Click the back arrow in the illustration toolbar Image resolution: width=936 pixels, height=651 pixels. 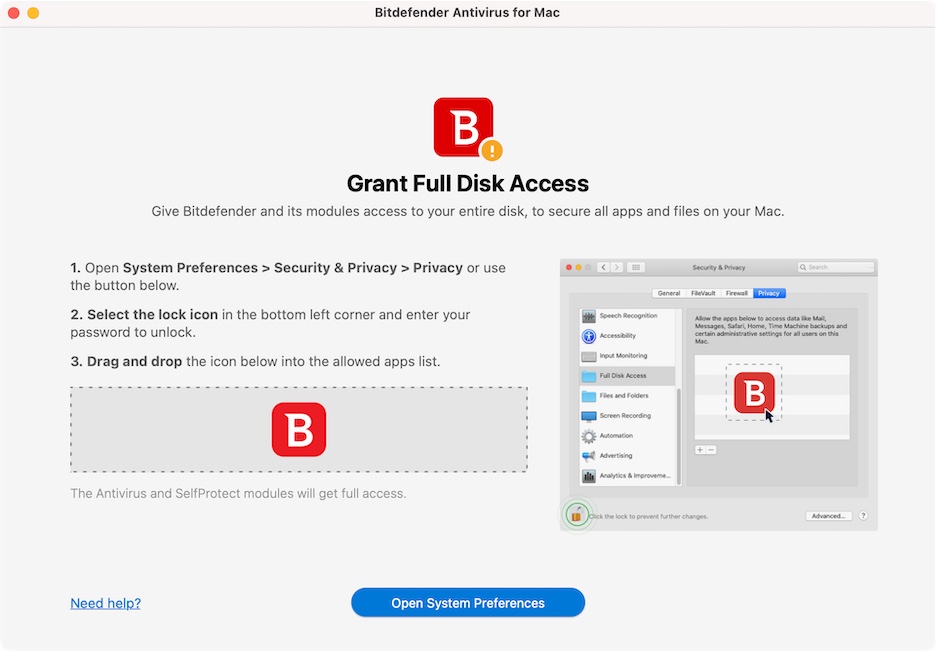[x=604, y=267]
